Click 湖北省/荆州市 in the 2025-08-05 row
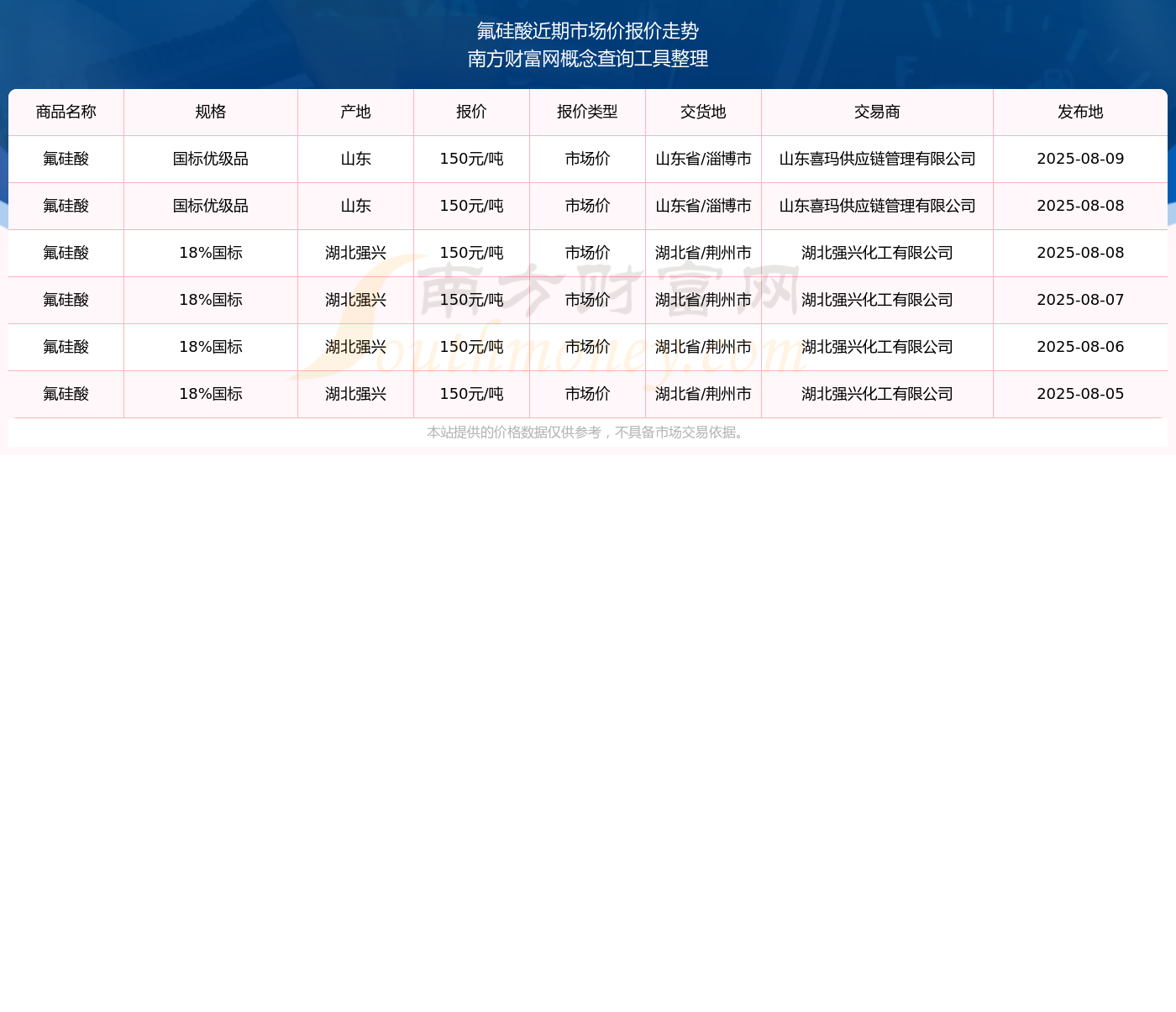 [704, 394]
